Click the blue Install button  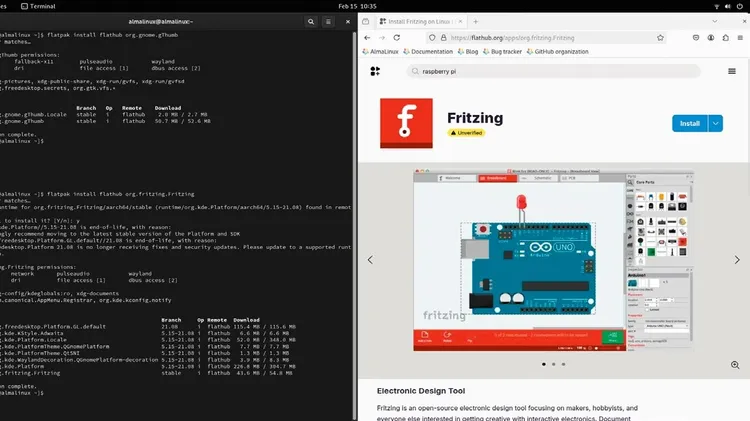point(690,123)
